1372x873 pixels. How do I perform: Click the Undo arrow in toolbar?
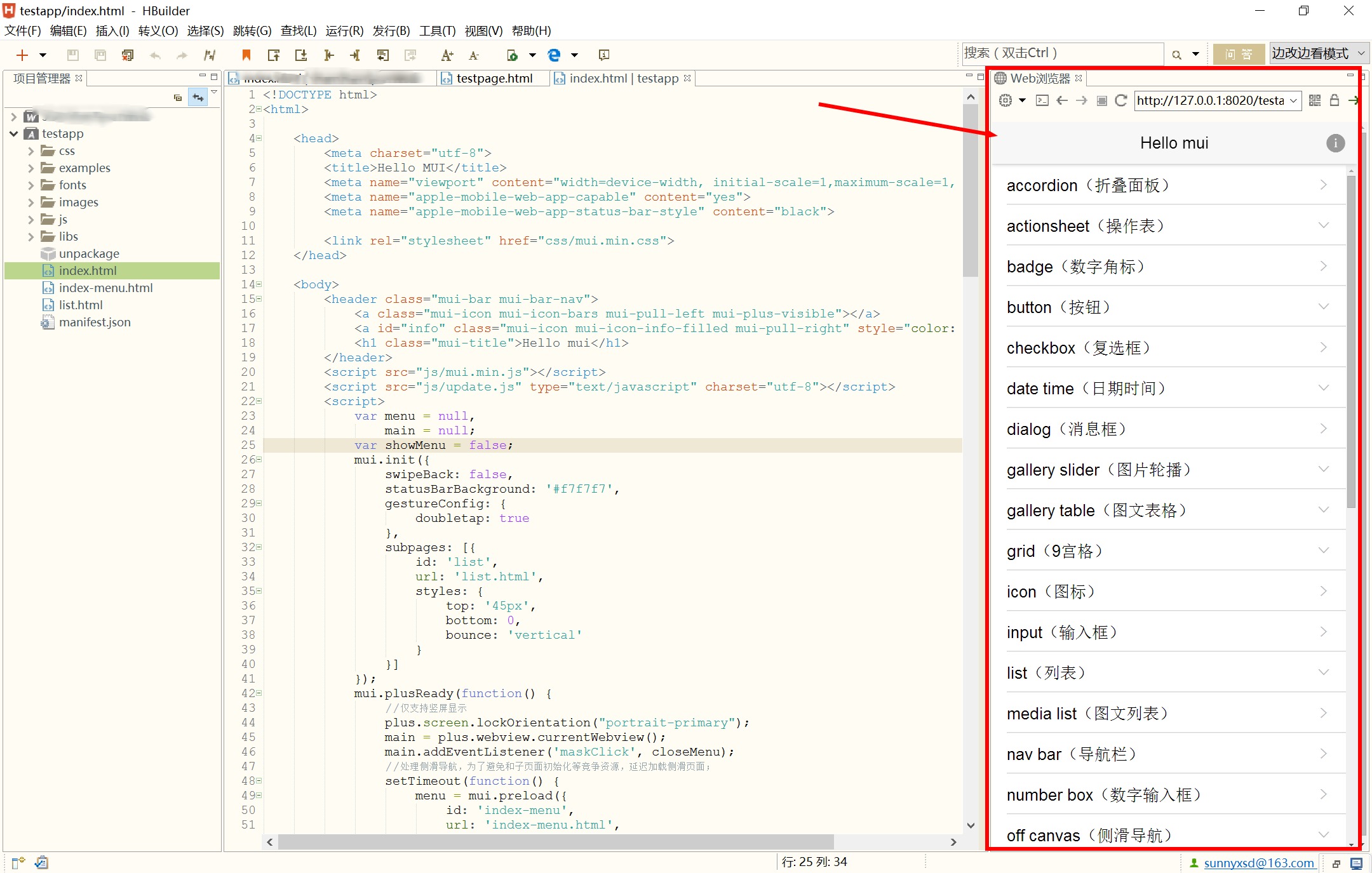[155, 55]
